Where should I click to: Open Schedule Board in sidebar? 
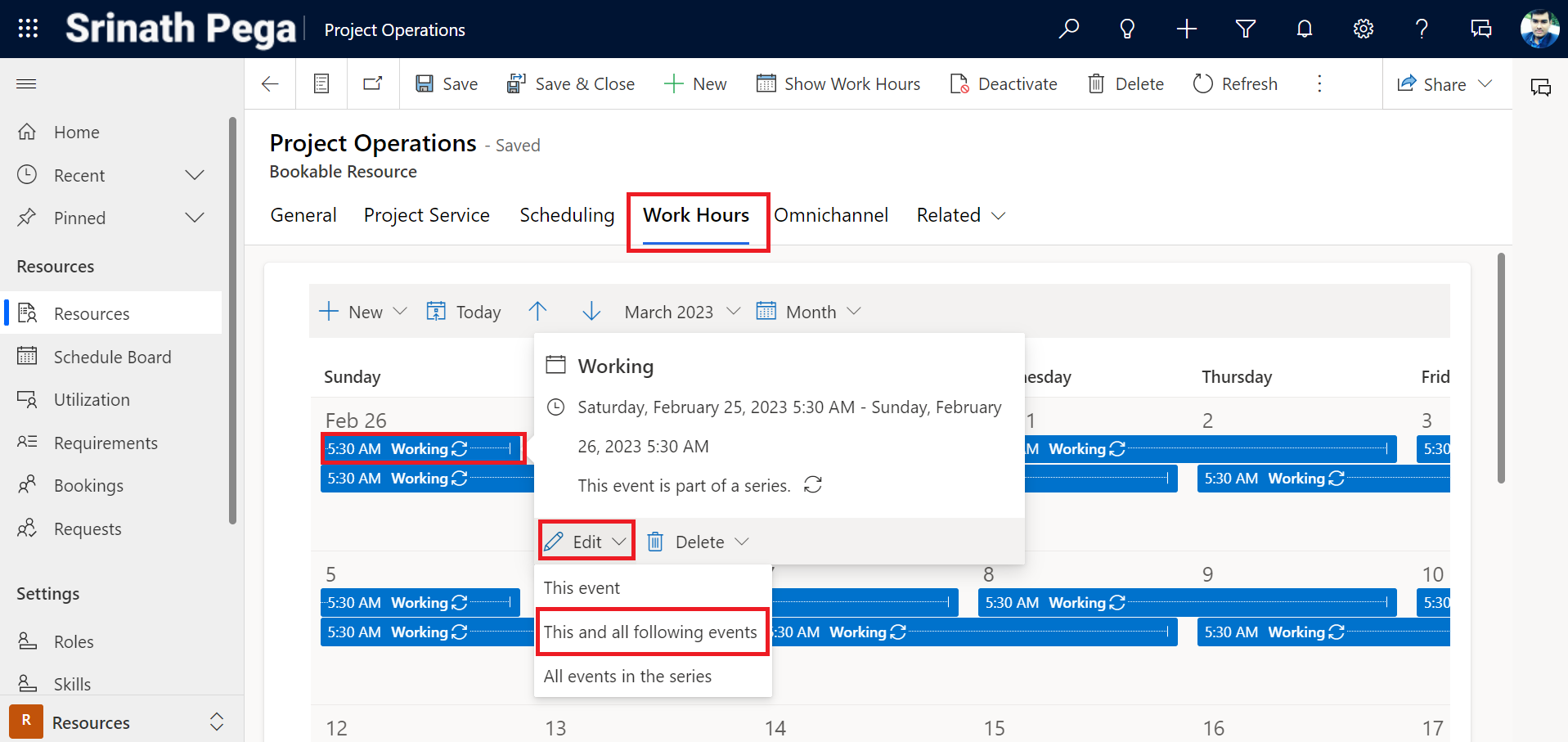click(x=112, y=357)
